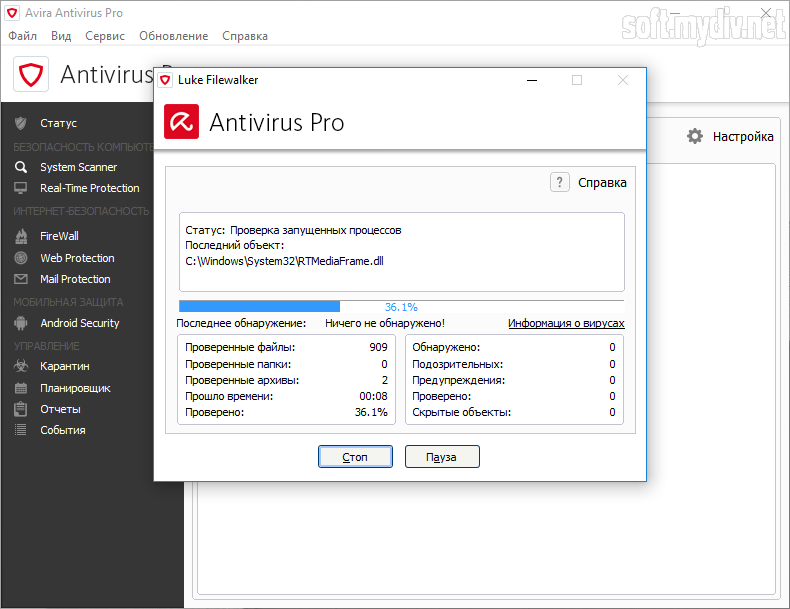Click the Проверенные файлы value 909
This screenshot has height=609, width=790.
tap(378, 347)
